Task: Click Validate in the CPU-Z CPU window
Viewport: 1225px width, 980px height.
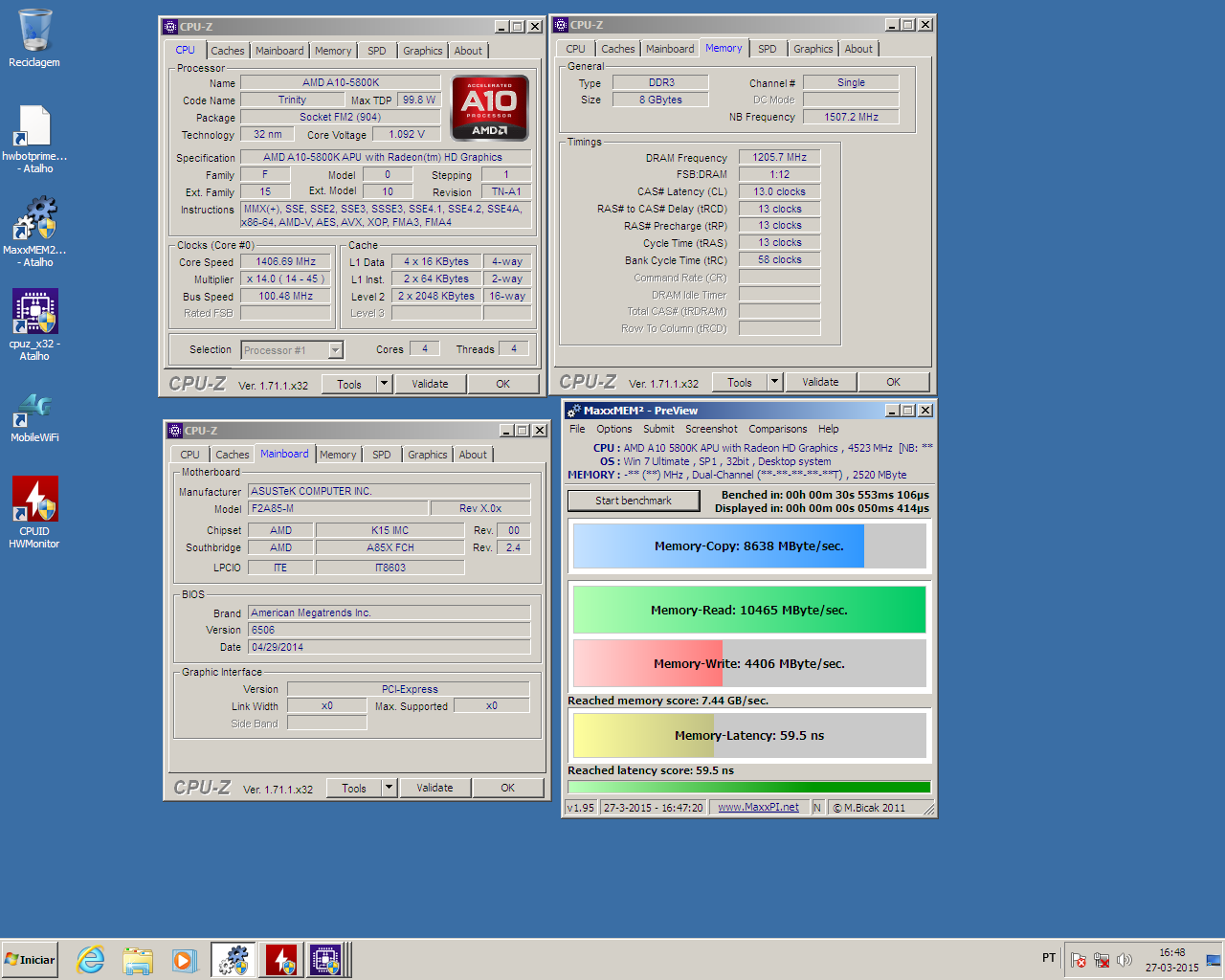Action: (x=430, y=384)
